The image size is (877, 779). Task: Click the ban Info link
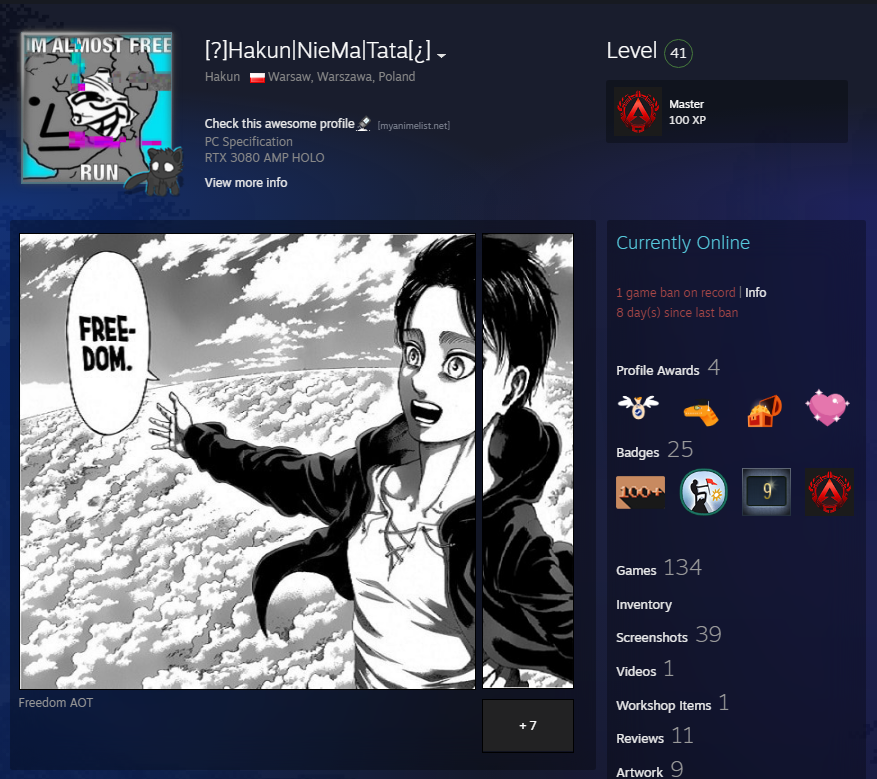point(755,292)
